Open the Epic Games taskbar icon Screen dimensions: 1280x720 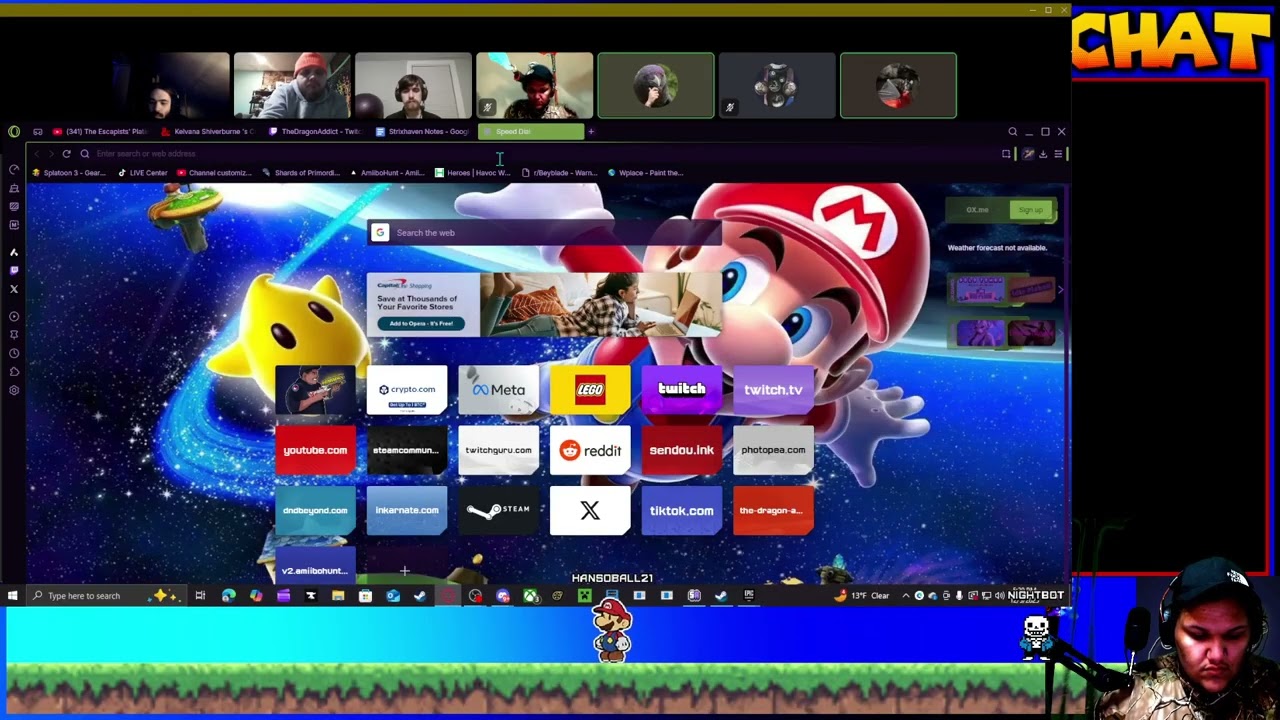pos(748,596)
